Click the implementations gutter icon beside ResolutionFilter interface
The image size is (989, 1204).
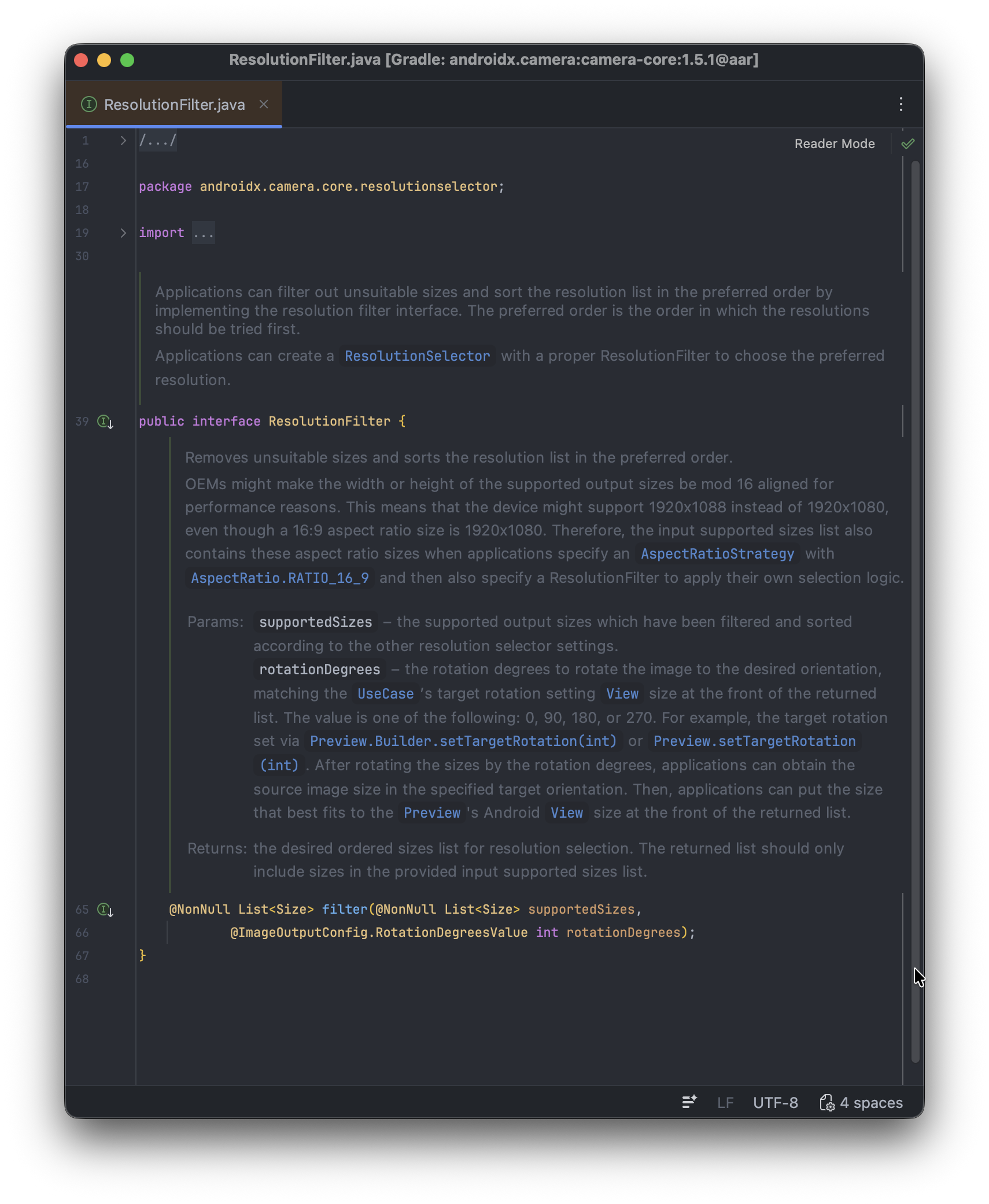[105, 422]
